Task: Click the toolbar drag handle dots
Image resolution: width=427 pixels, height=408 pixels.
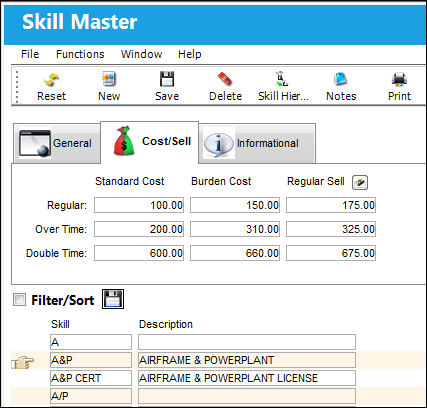Action: [x=17, y=86]
